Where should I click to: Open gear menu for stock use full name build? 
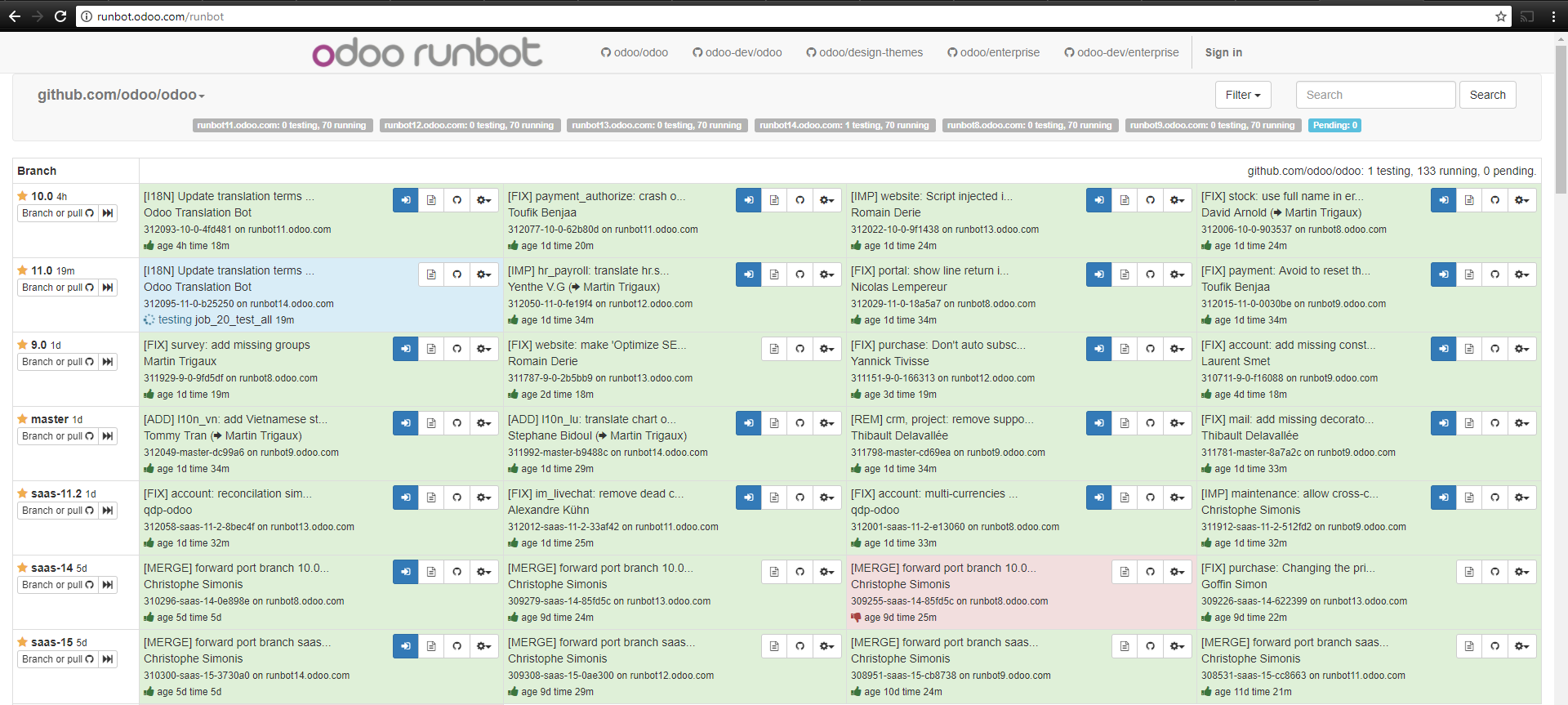(1522, 200)
